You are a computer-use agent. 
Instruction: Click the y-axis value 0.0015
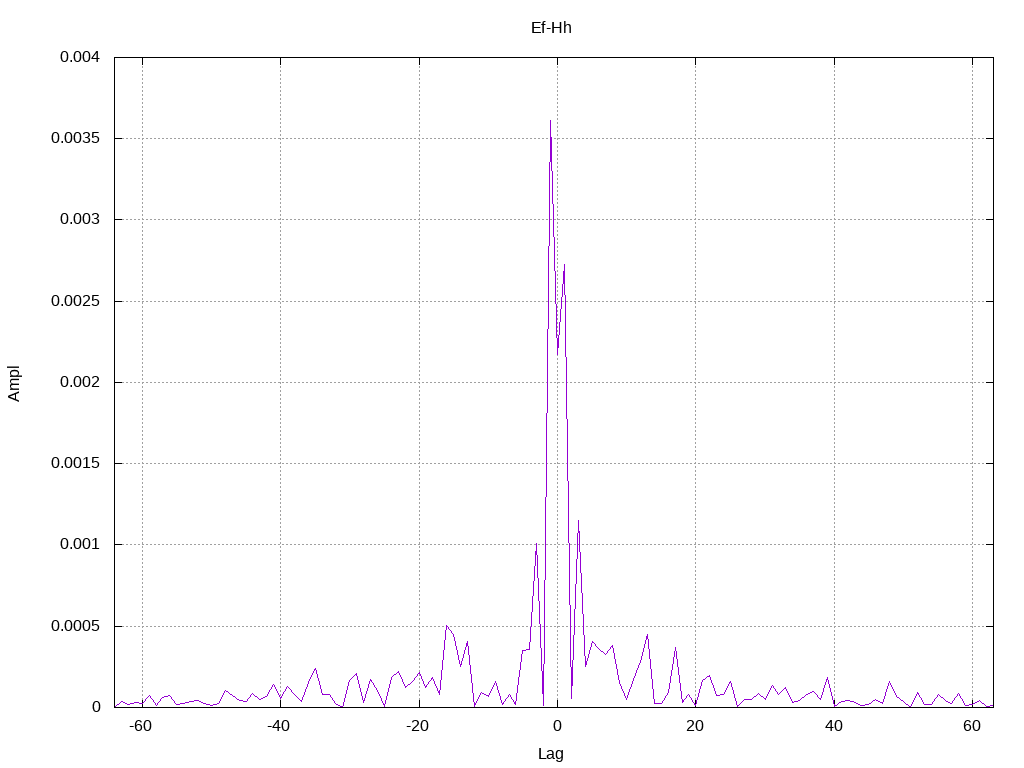pyautogui.click(x=75, y=462)
